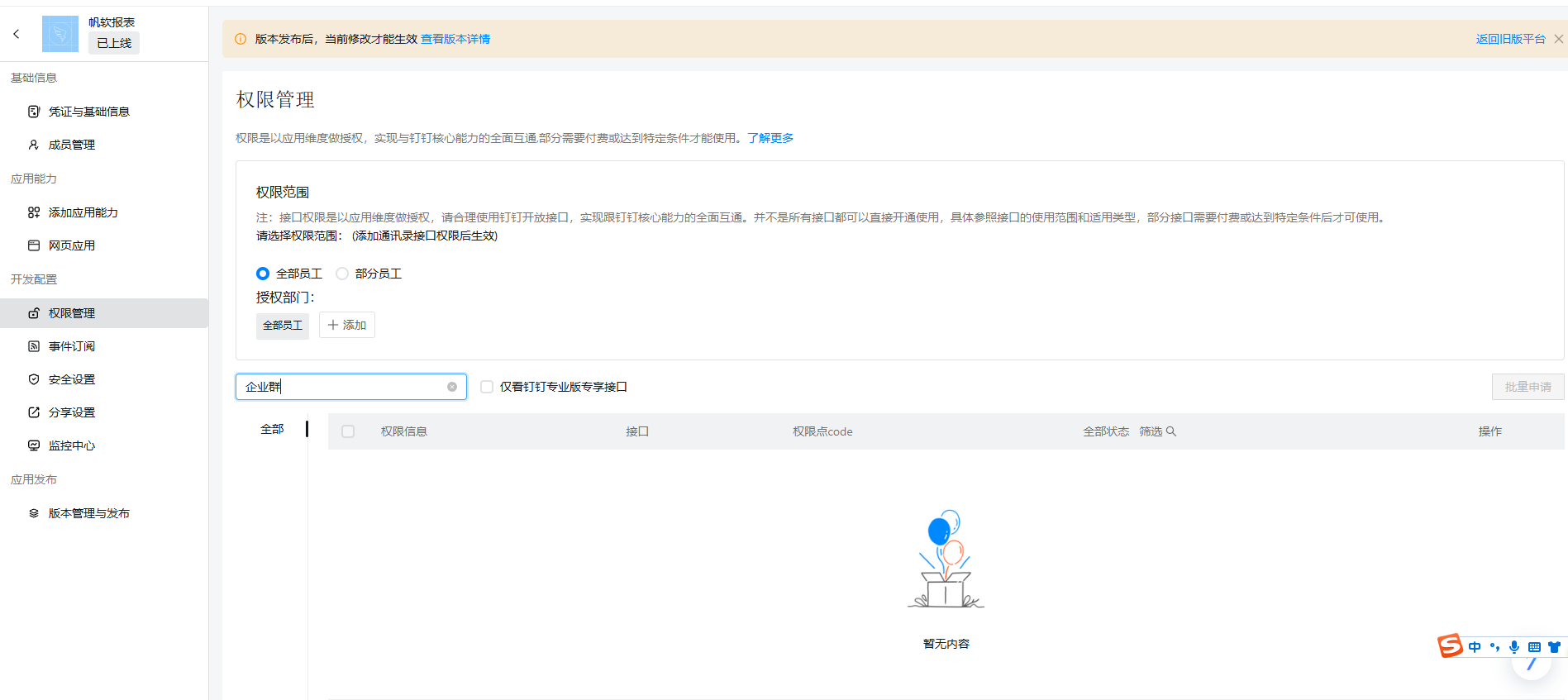Click the 监控中心 monitor icon

point(34,445)
